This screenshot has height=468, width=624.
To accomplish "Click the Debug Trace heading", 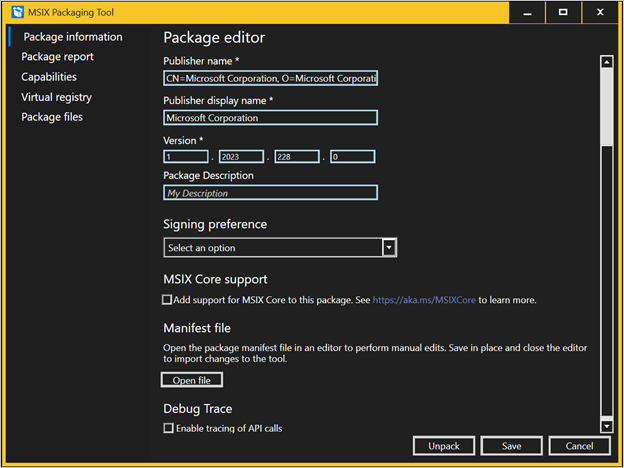I will (198, 409).
